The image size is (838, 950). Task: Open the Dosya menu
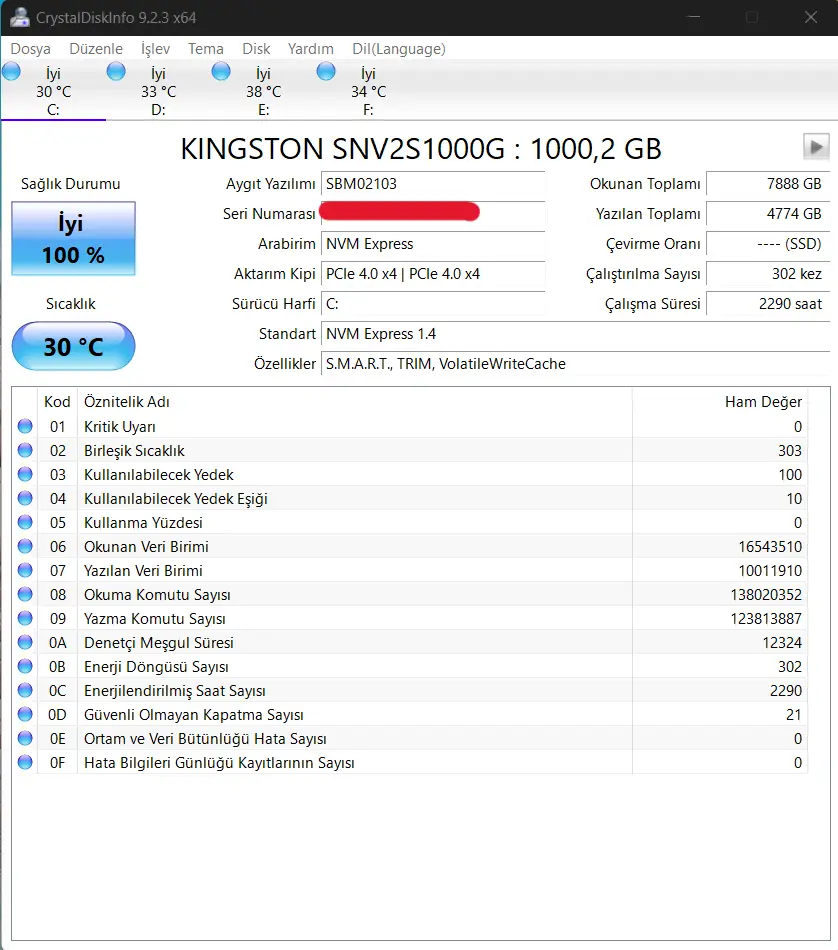(30, 48)
